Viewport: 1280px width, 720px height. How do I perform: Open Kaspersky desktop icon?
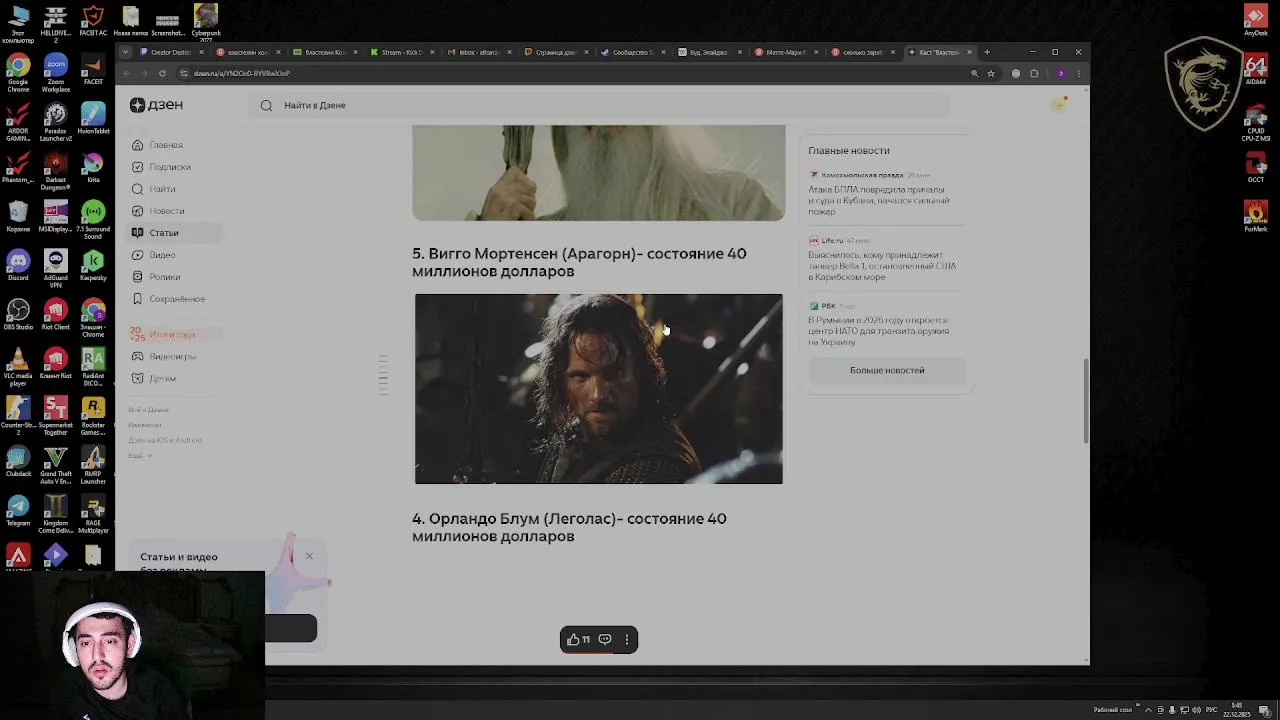click(93, 267)
